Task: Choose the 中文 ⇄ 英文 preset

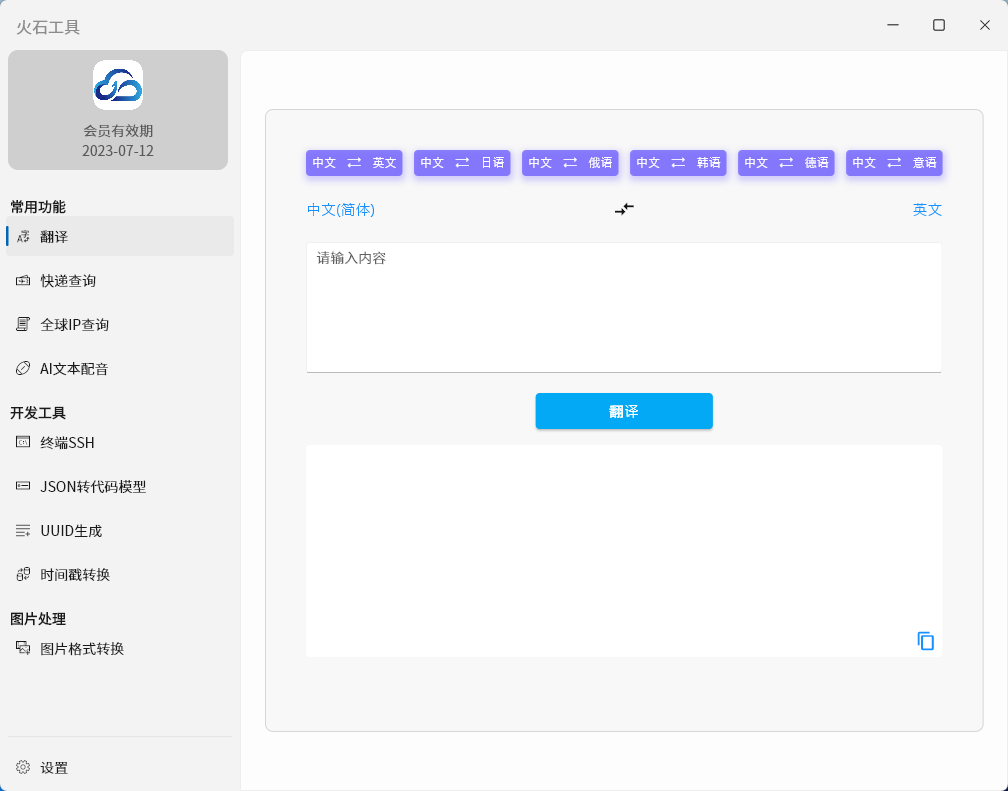Action: coord(354,163)
